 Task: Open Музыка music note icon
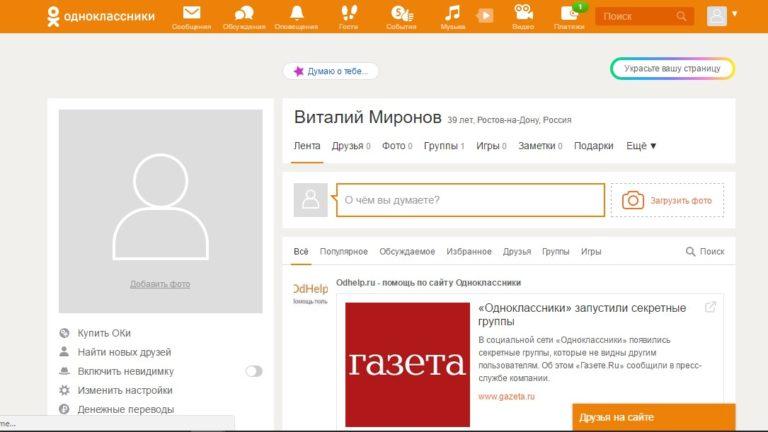pyautogui.click(x=453, y=15)
